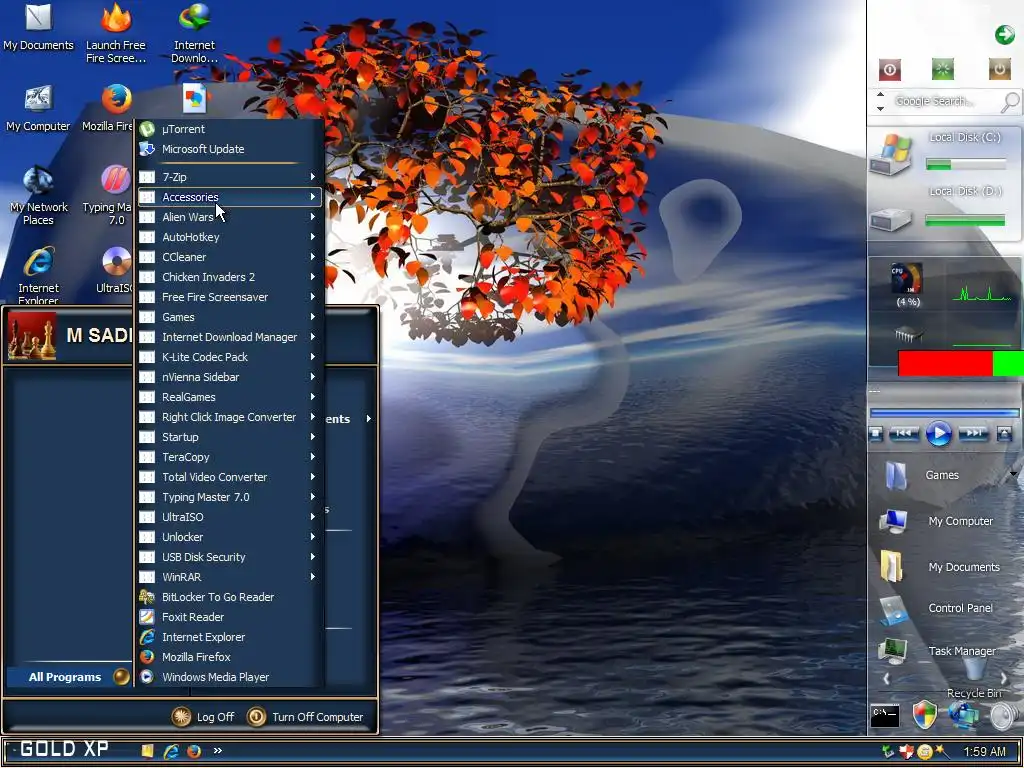Open My Network Places desktop icon
This screenshot has height=768, width=1024.
(x=38, y=196)
